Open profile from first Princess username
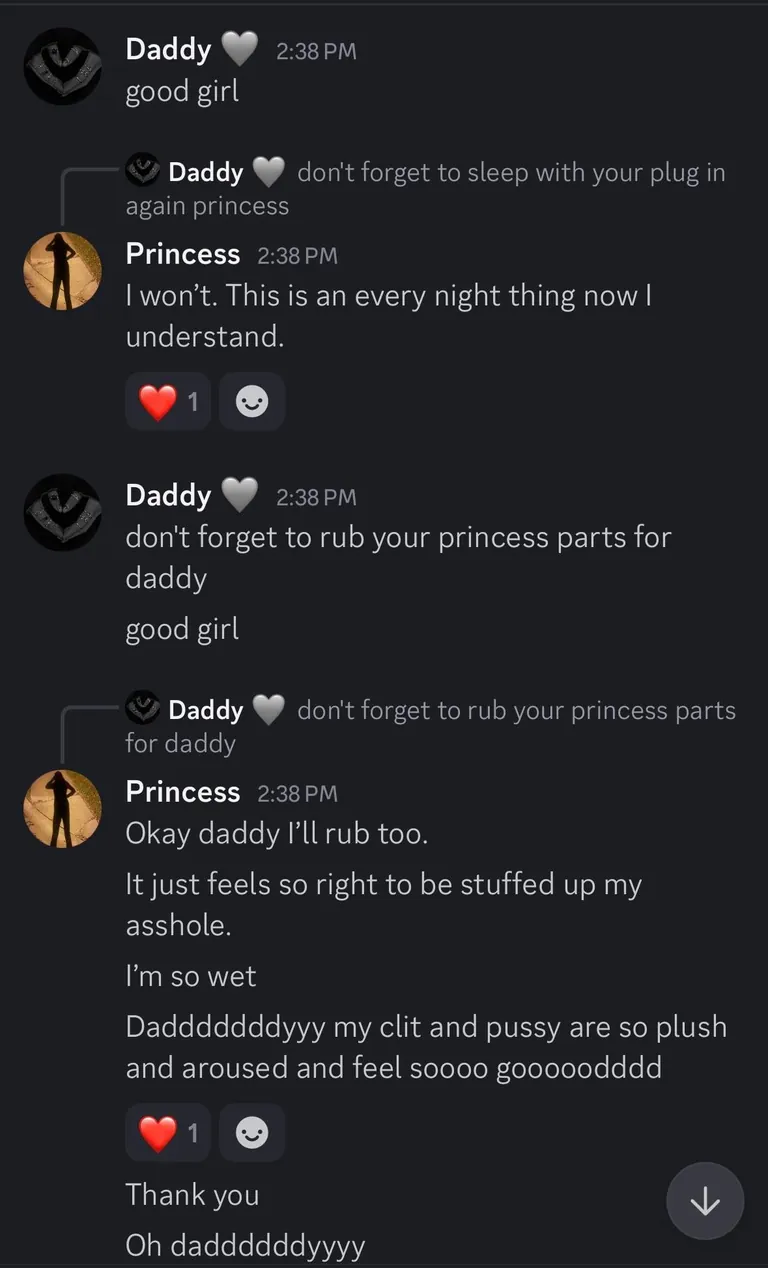The image size is (768, 1268). tap(183, 254)
